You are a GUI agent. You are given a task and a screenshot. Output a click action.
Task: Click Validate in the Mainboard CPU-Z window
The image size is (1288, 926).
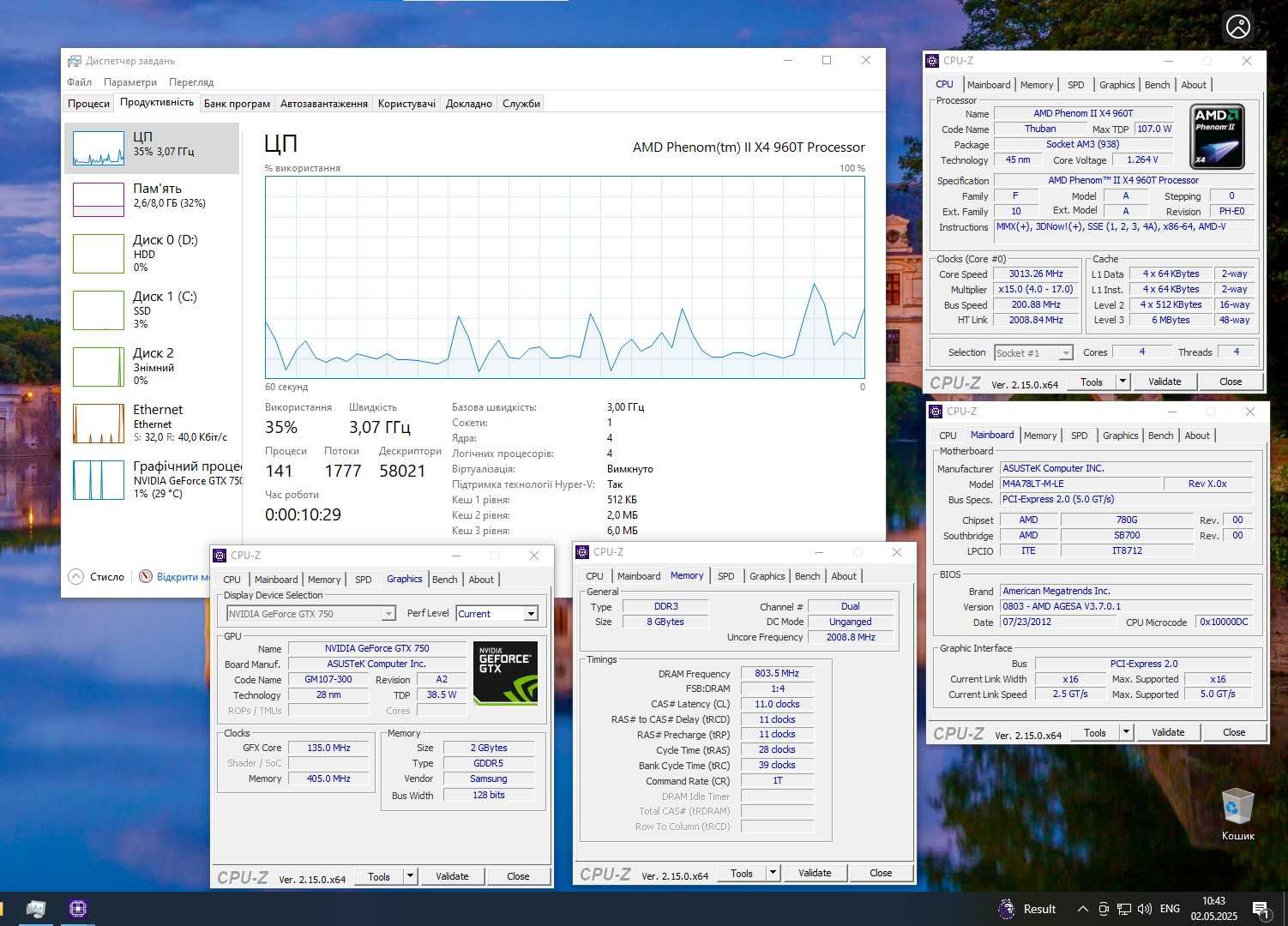click(x=1168, y=732)
